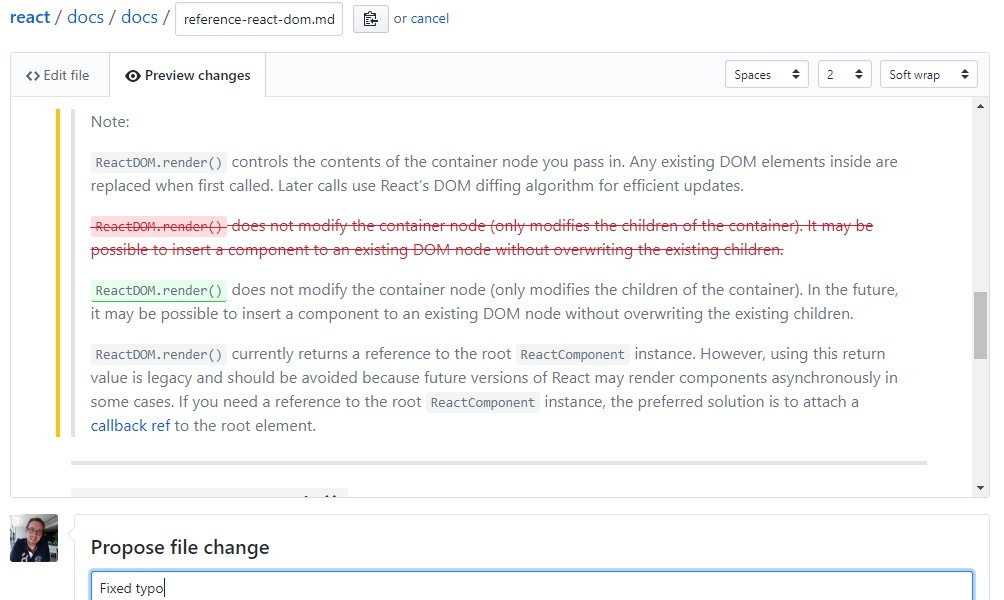Click the clipboard copy path icon

click(x=370, y=19)
